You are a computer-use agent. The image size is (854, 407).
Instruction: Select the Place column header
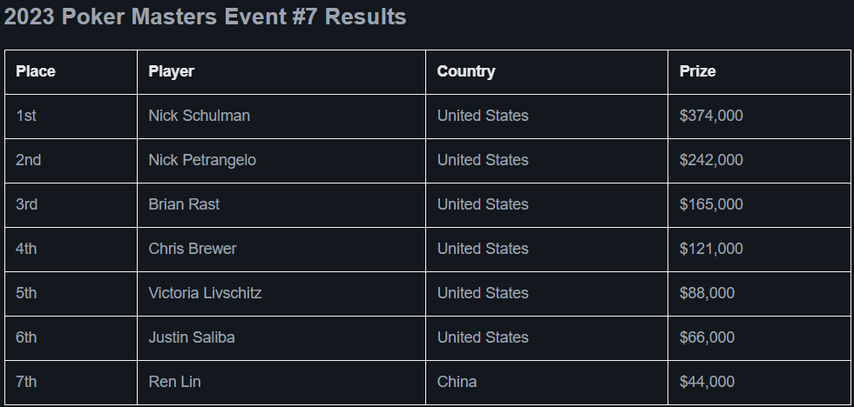71,72
